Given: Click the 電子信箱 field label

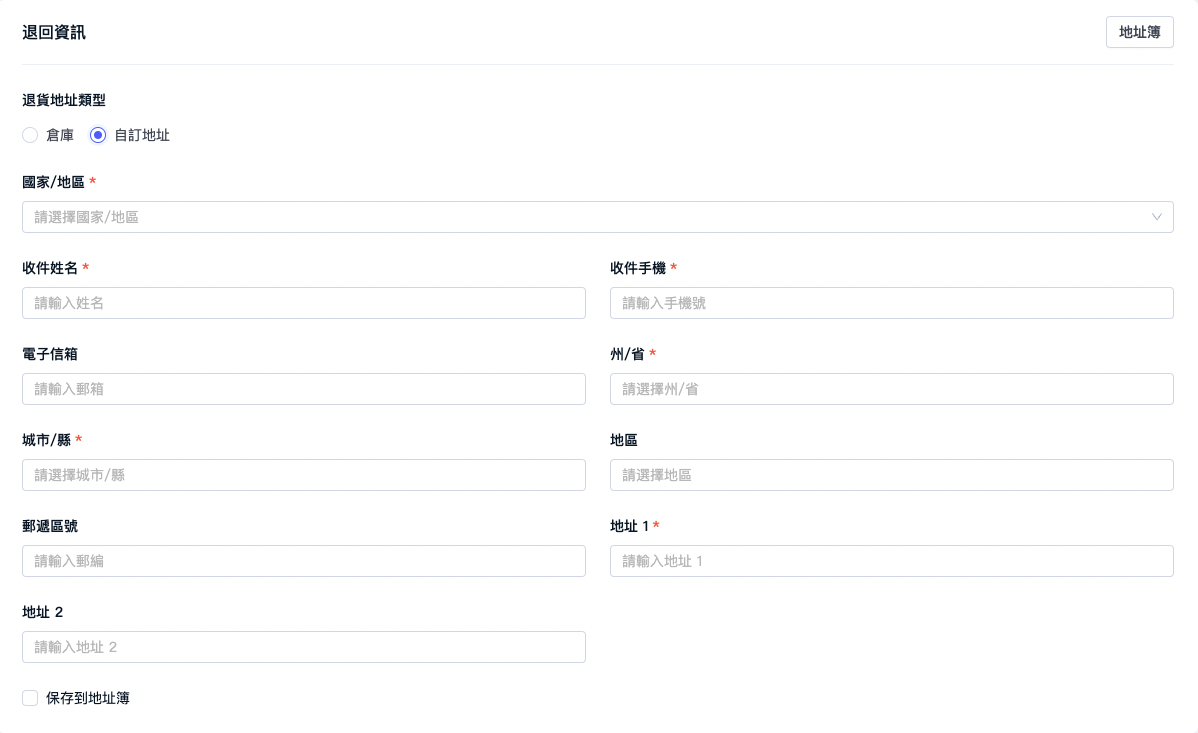Looking at the screenshot, I should coord(50,354).
